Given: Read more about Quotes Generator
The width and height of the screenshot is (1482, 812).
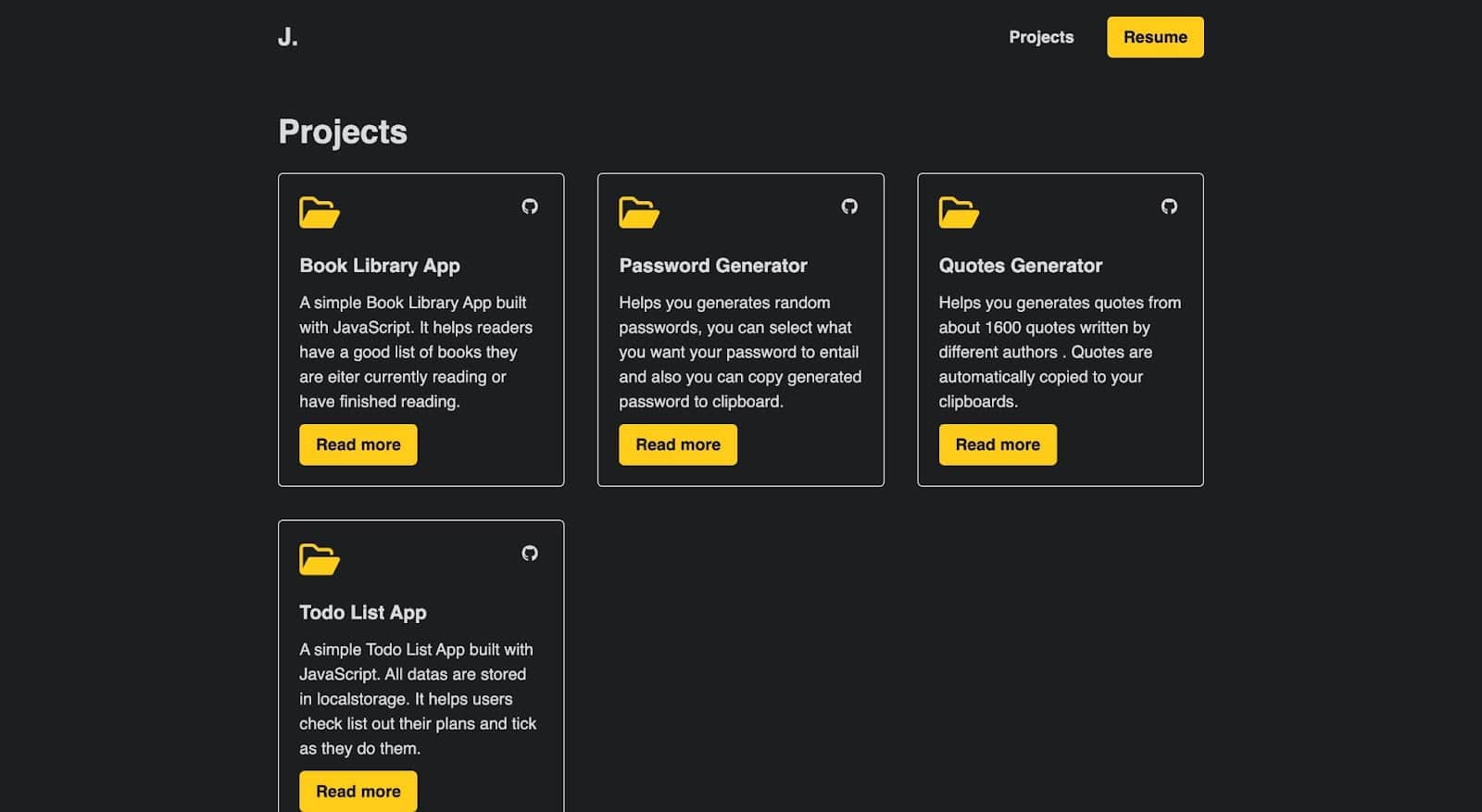Looking at the screenshot, I should tap(998, 444).
